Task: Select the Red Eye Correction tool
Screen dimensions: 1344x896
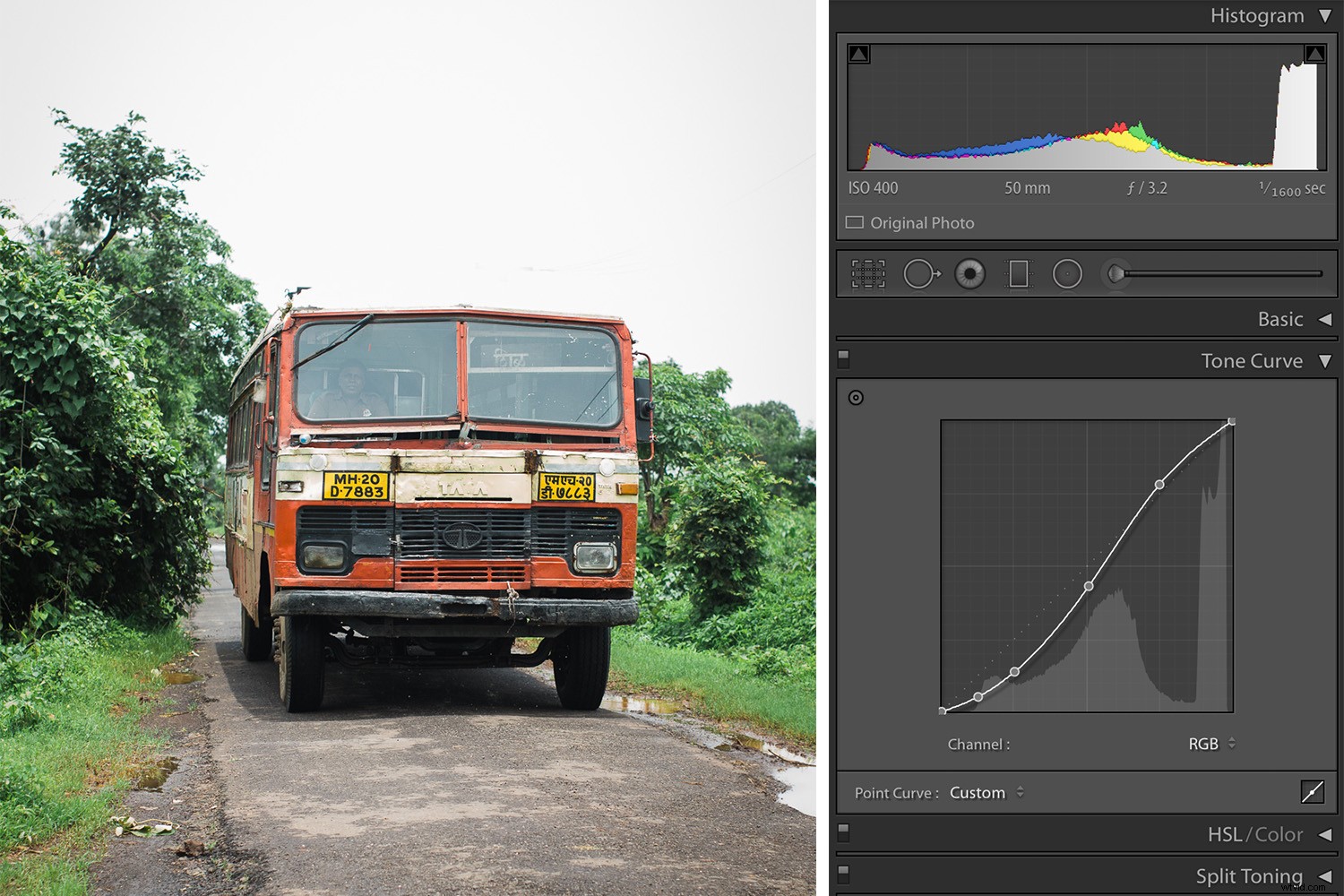Action: 970,273
